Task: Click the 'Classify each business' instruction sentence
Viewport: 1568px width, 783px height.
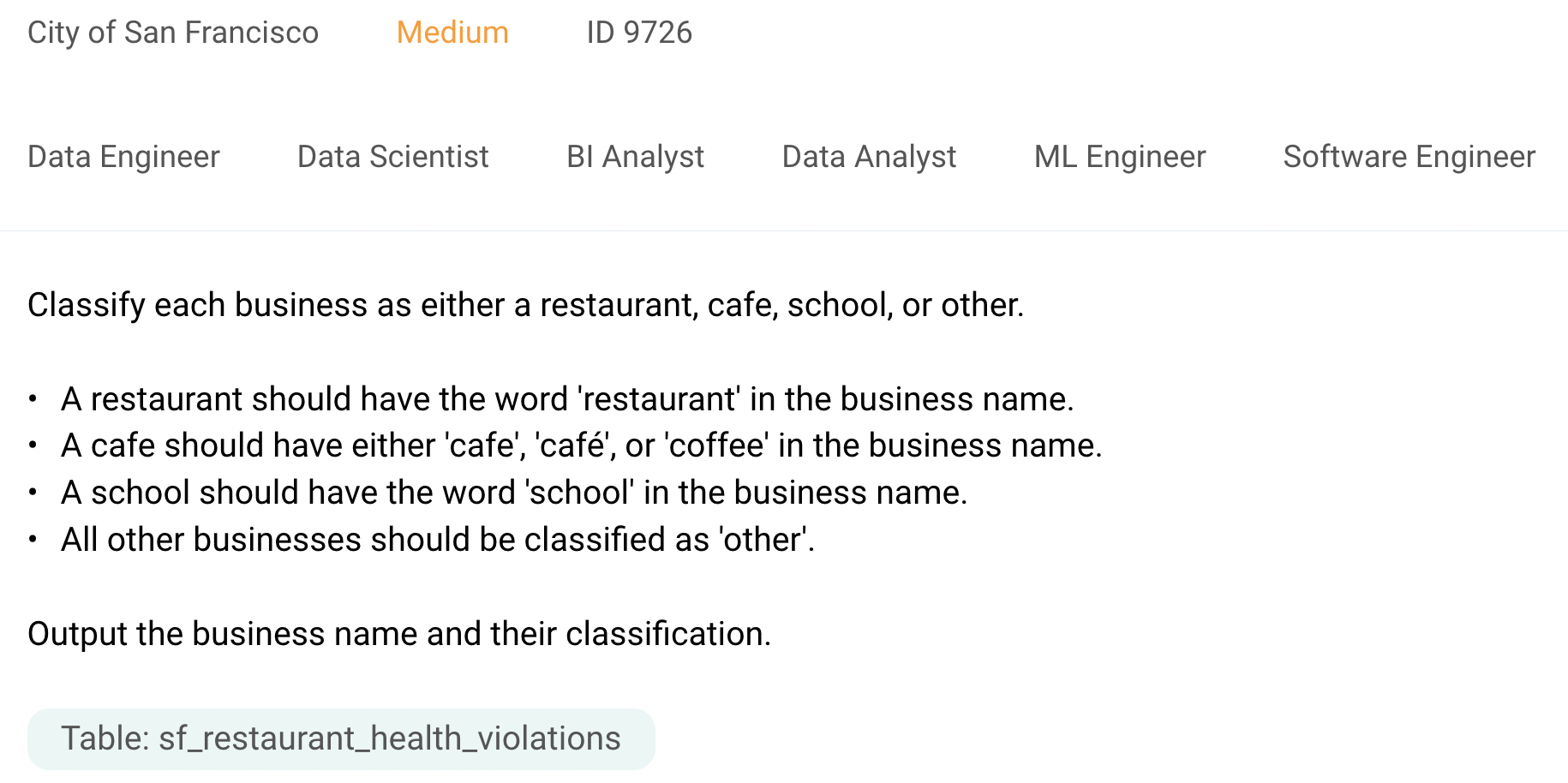Action: 525,305
